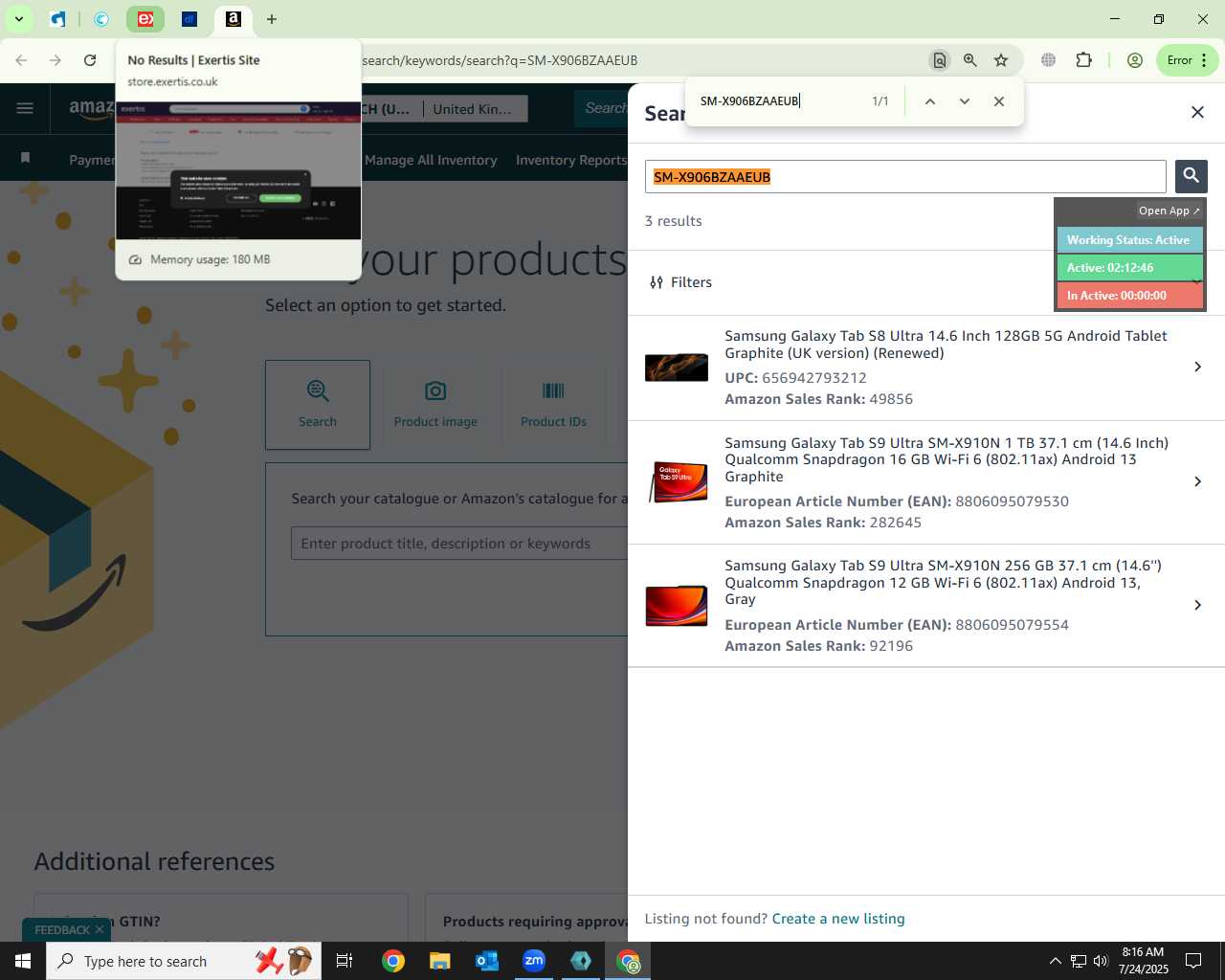Expand the S9 Ultra 1 TB result chevron
Screen dimensions: 1225x980
click(1197, 481)
